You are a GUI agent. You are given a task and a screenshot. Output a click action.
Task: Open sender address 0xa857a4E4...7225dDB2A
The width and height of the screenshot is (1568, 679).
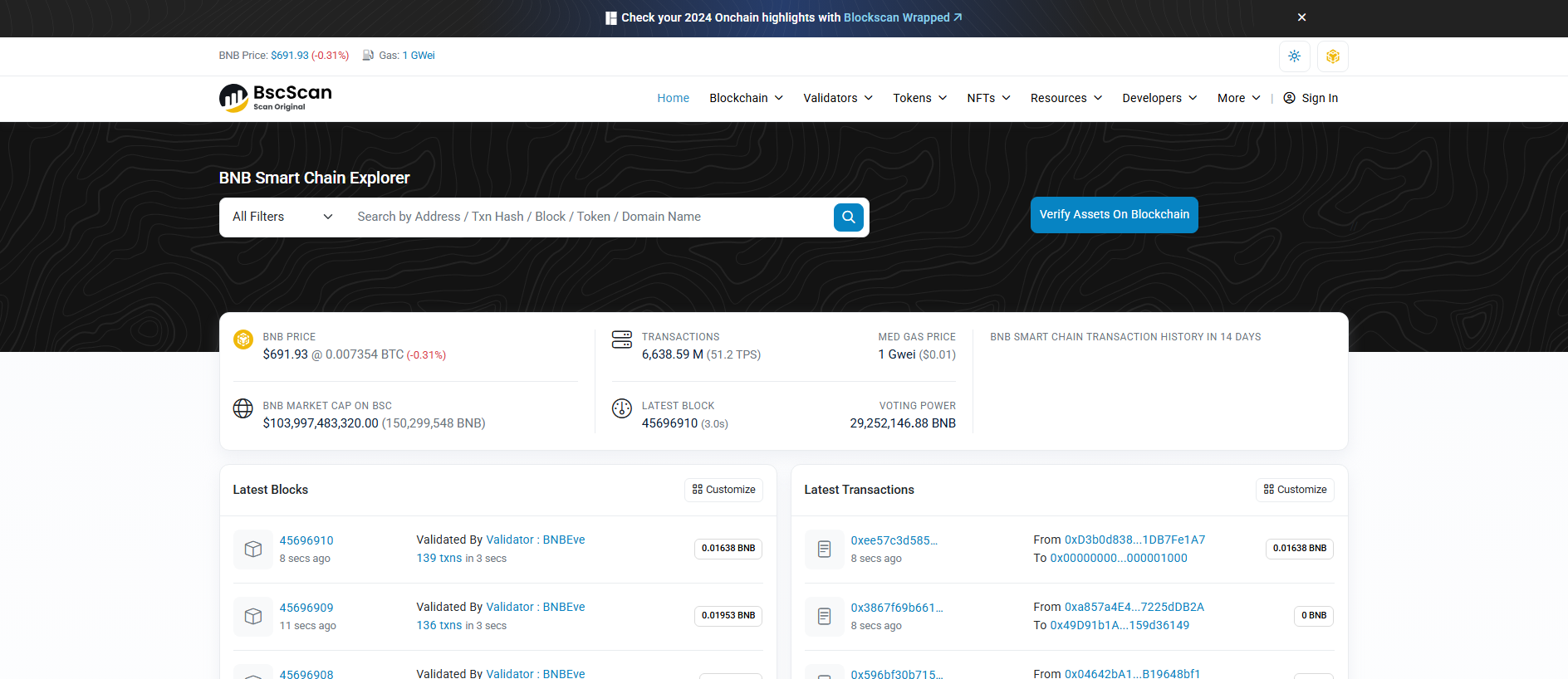[1134, 607]
